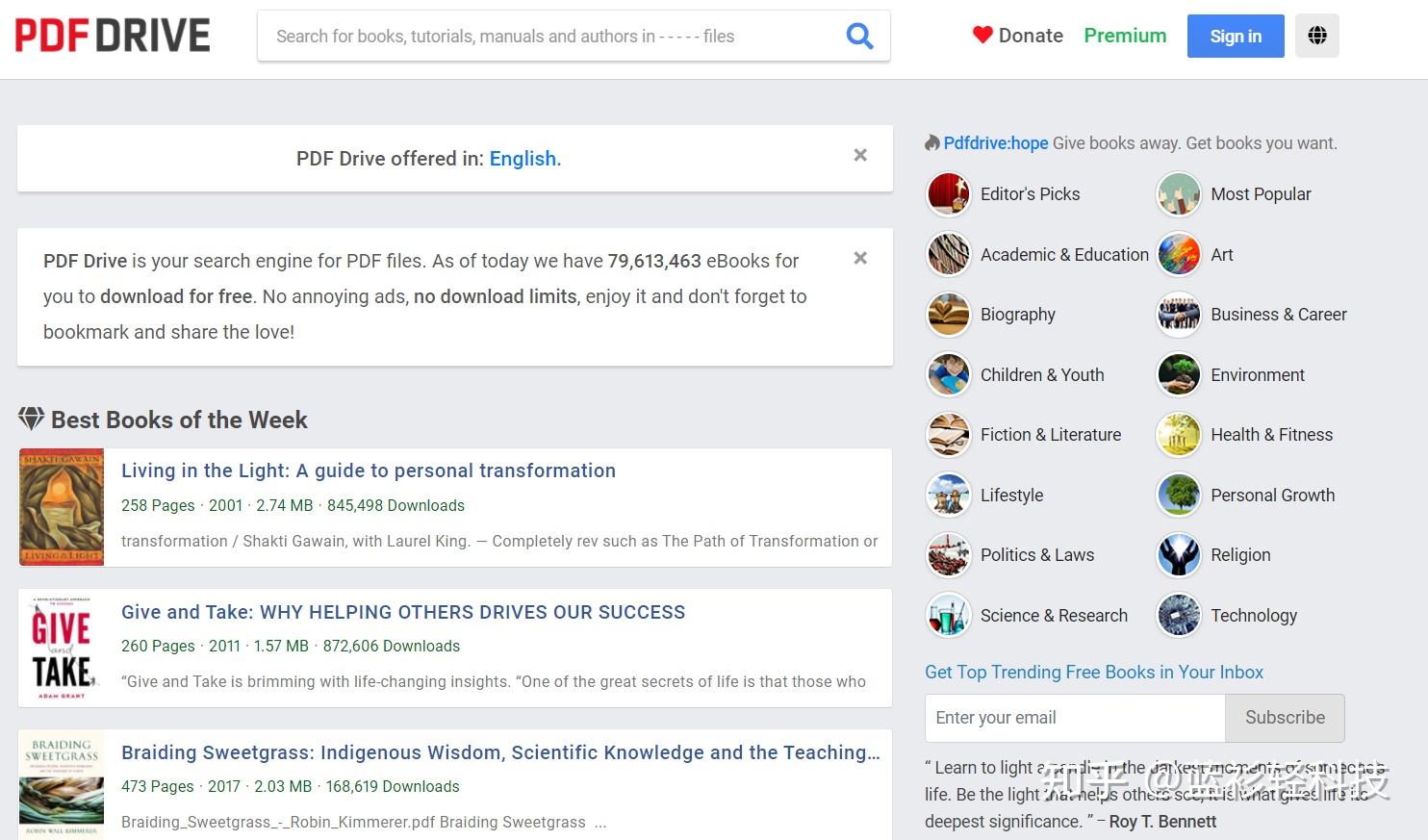Image resolution: width=1428 pixels, height=840 pixels.
Task: Open Braiding Sweetgrass cover thumbnail
Action: 62,785
